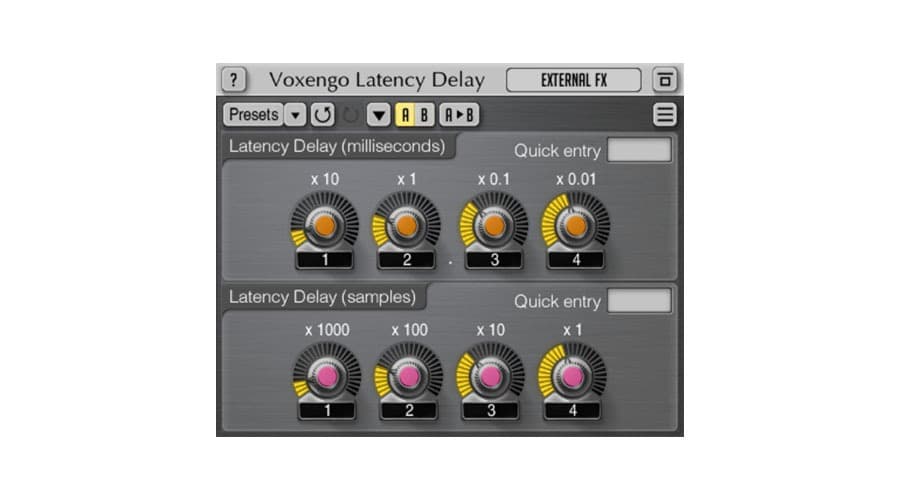
Task: Click the pink x 1000 samples knob
Action: [x=327, y=375]
